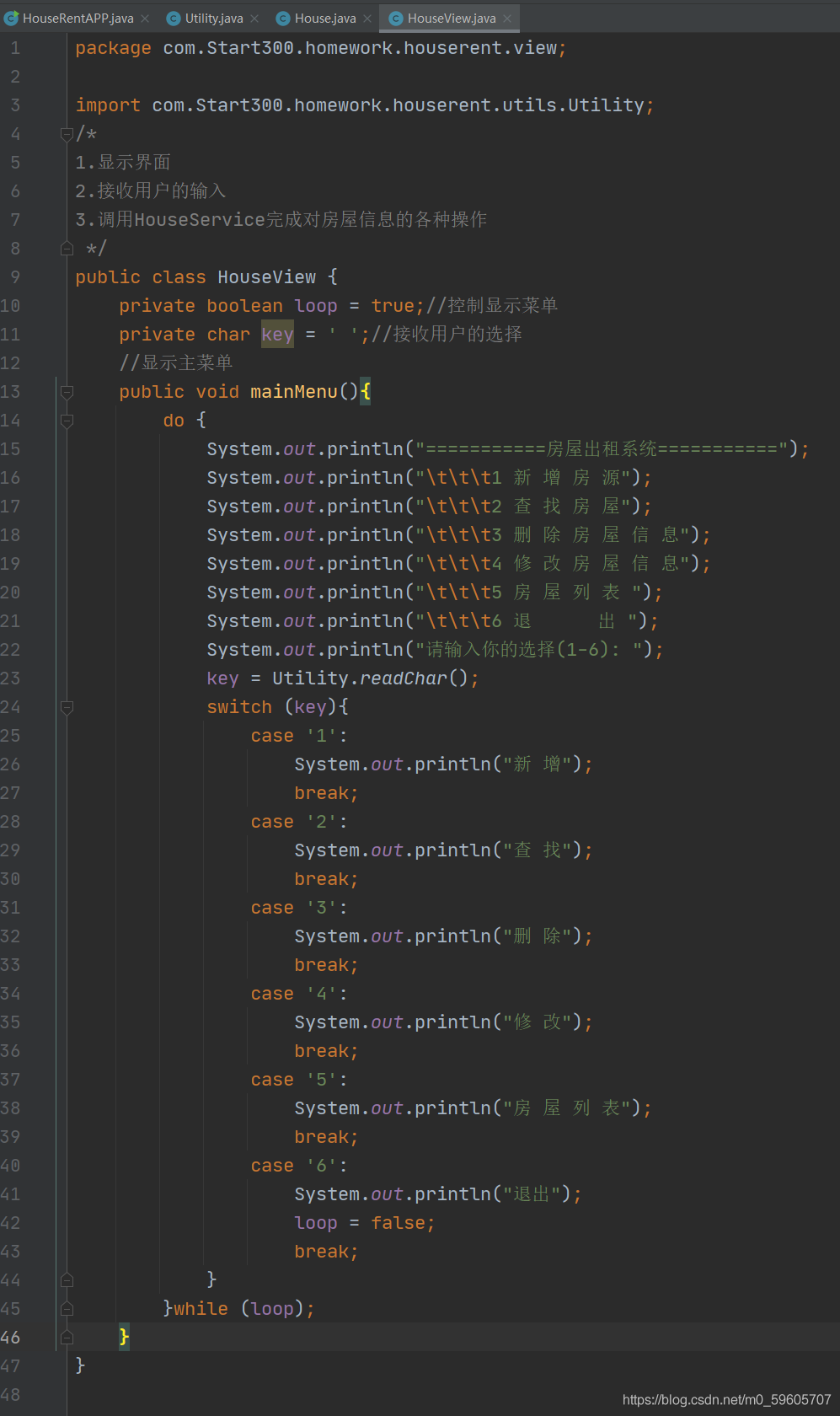Click the comment '//显示主菜单' on line 12
This screenshot has height=1416, width=840.
(x=176, y=363)
